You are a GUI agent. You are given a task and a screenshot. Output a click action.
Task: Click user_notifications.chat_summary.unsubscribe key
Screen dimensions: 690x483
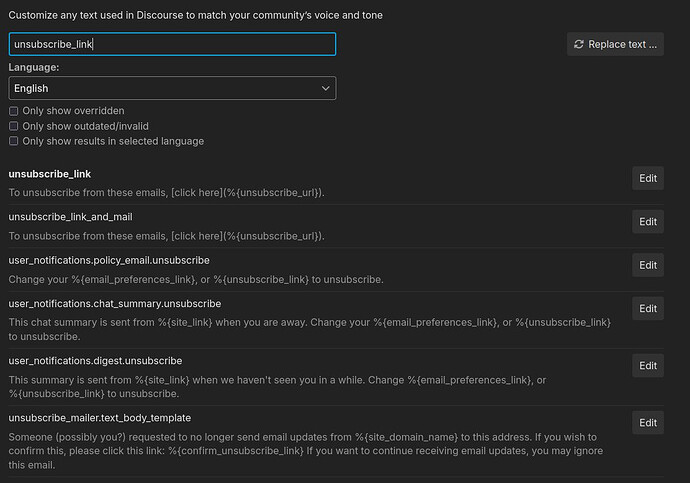point(115,304)
